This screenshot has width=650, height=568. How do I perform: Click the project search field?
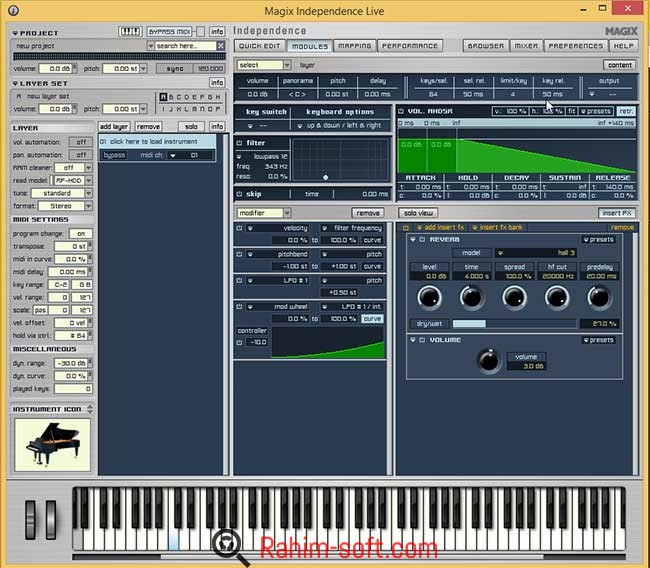[x=185, y=46]
